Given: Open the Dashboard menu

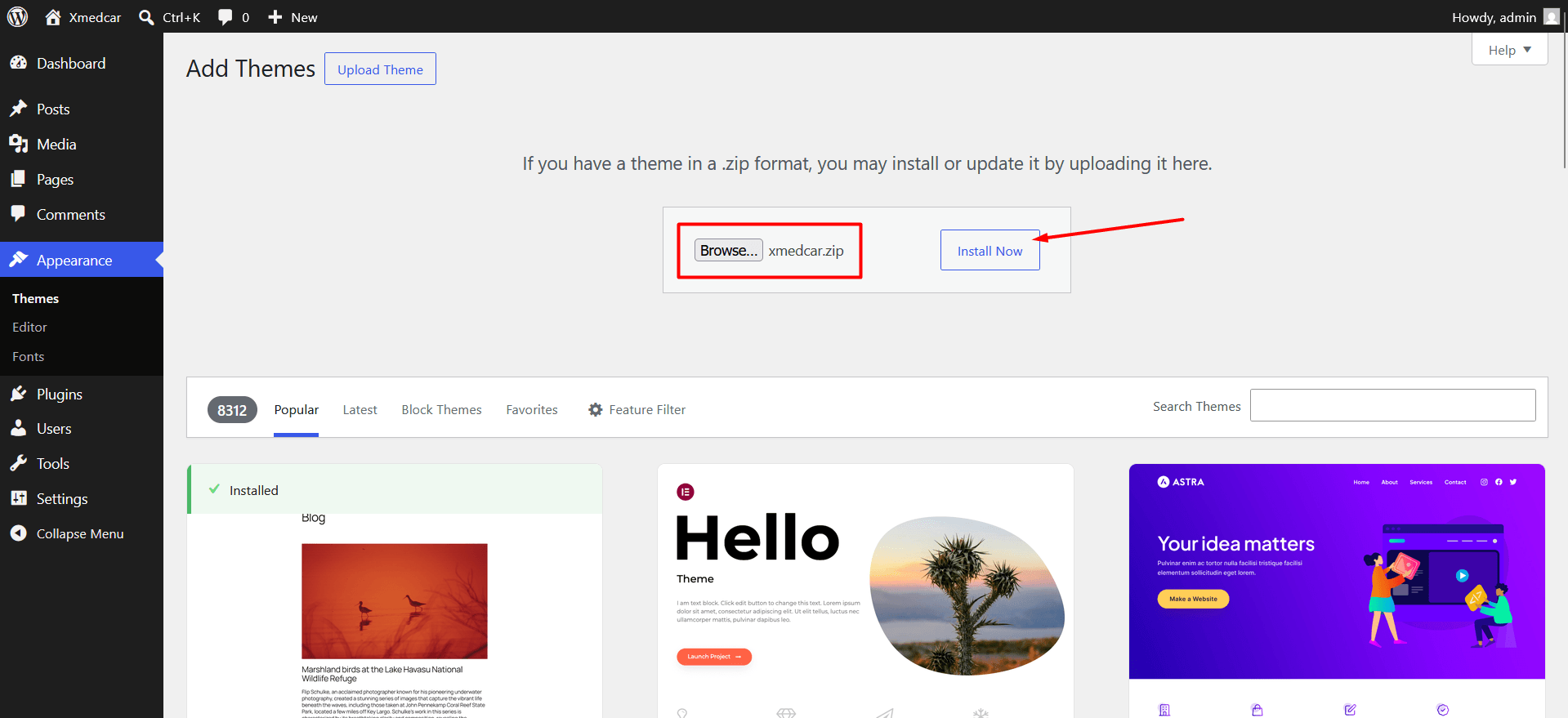Looking at the screenshot, I should (82, 63).
